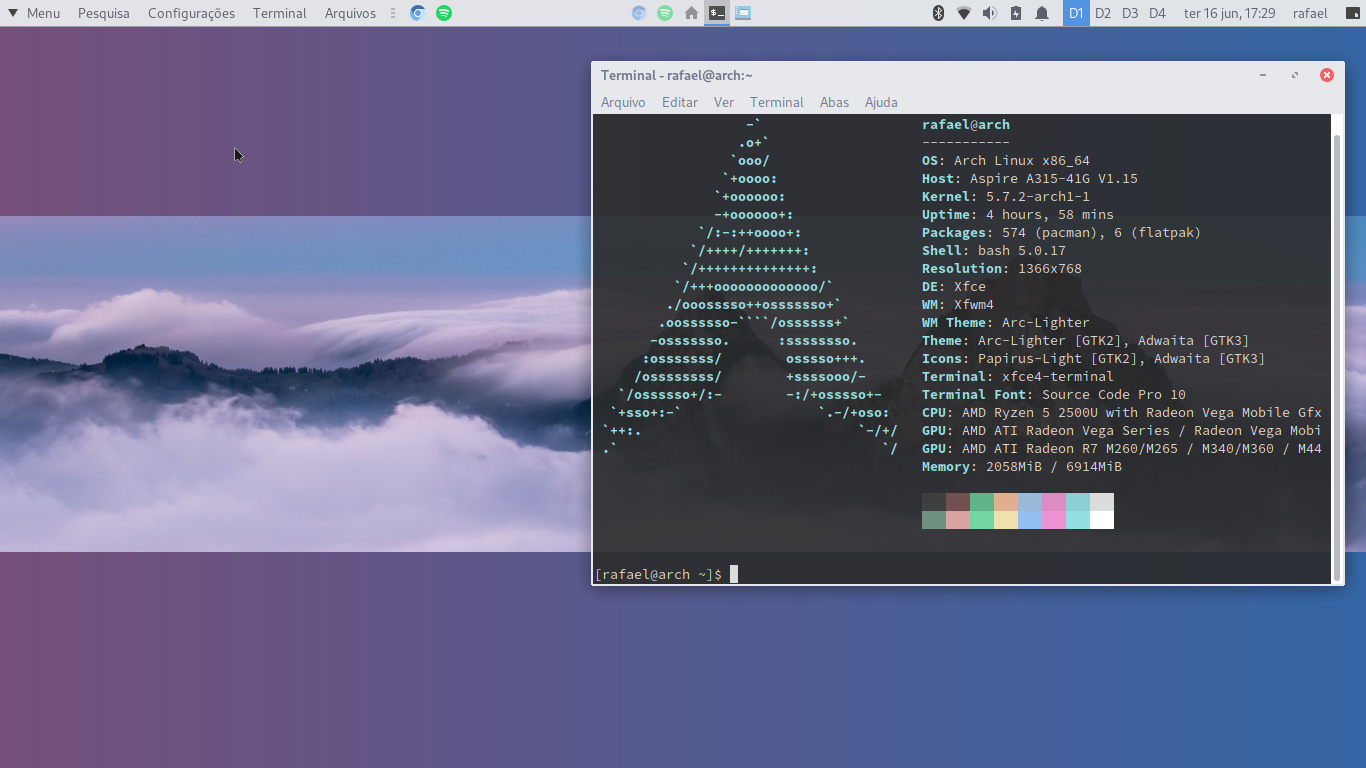Click Configurações in the top panel

coord(191,13)
